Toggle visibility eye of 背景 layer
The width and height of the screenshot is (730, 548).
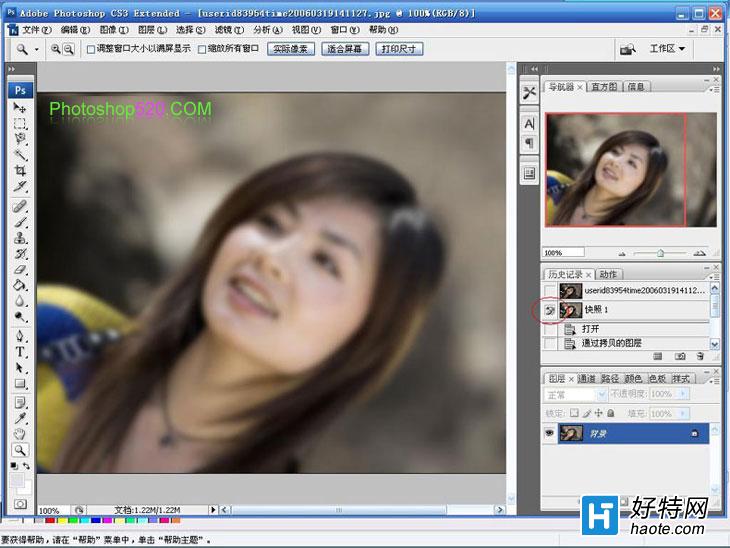point(550,433)
